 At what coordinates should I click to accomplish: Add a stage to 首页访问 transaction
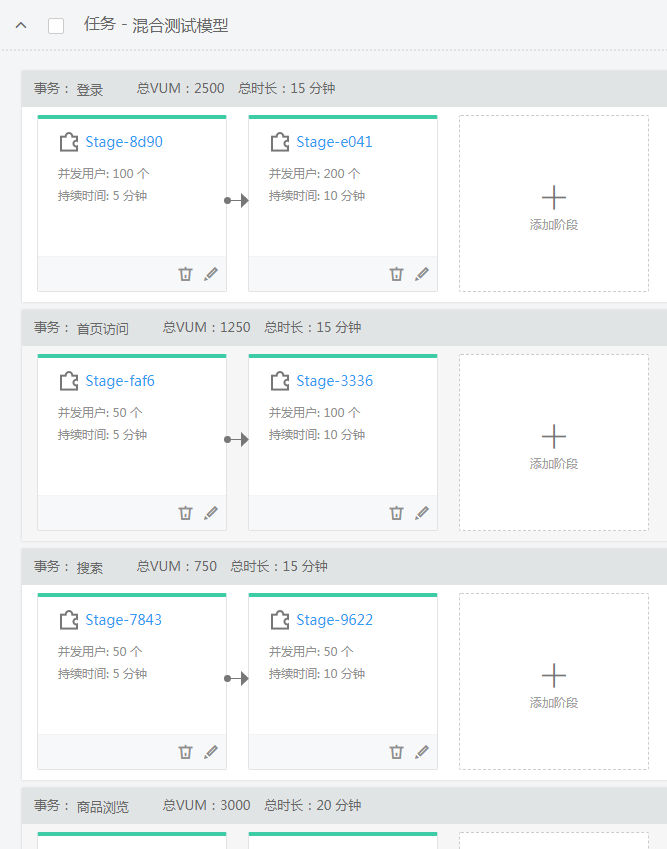[x=553, y=443]
